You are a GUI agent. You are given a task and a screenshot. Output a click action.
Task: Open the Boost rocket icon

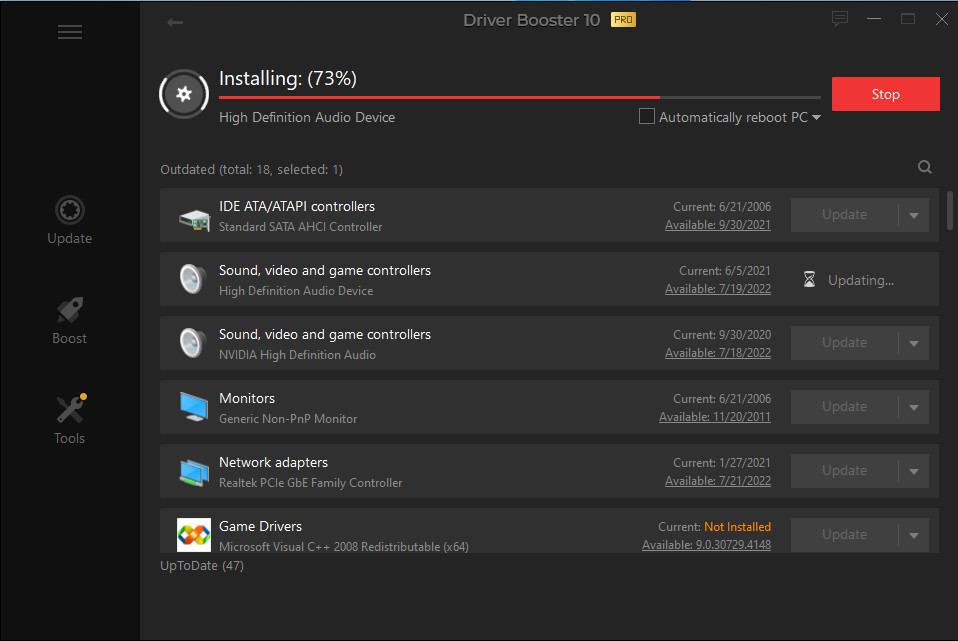[x=70, y=311]
